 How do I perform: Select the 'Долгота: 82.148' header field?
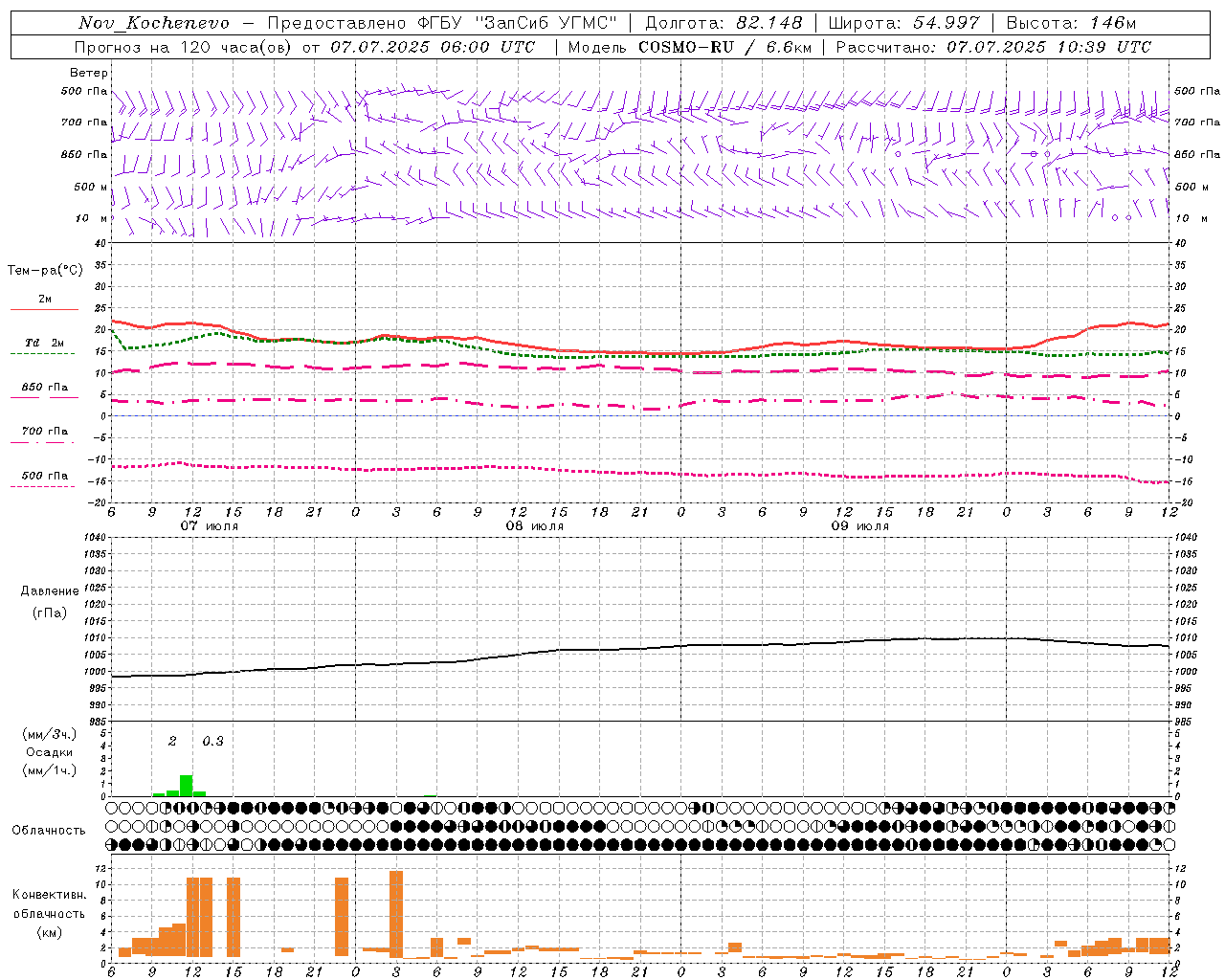tap(724, 23)
